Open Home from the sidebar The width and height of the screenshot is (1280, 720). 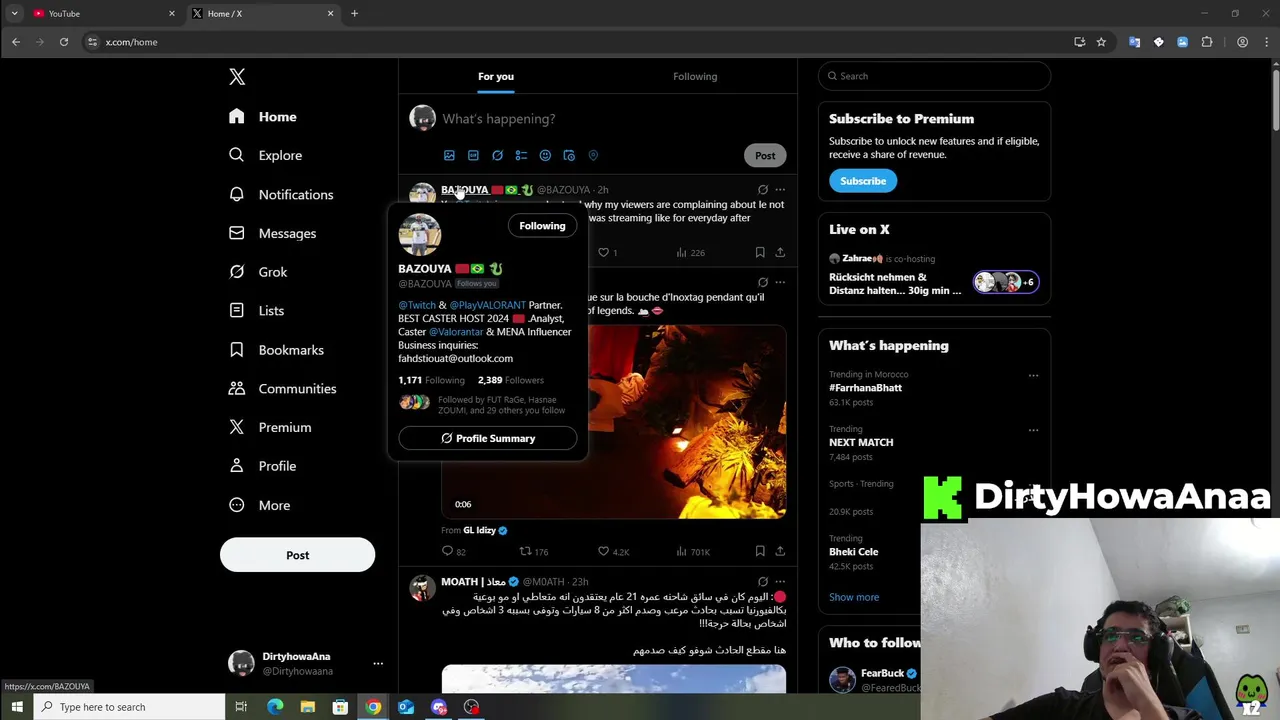tap(262, 117)
